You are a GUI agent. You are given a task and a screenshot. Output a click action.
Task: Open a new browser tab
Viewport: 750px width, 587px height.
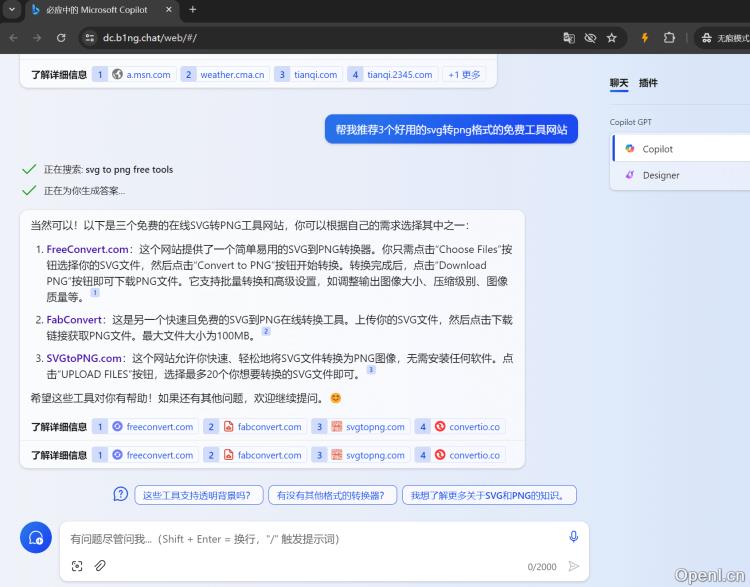(192, 10)
